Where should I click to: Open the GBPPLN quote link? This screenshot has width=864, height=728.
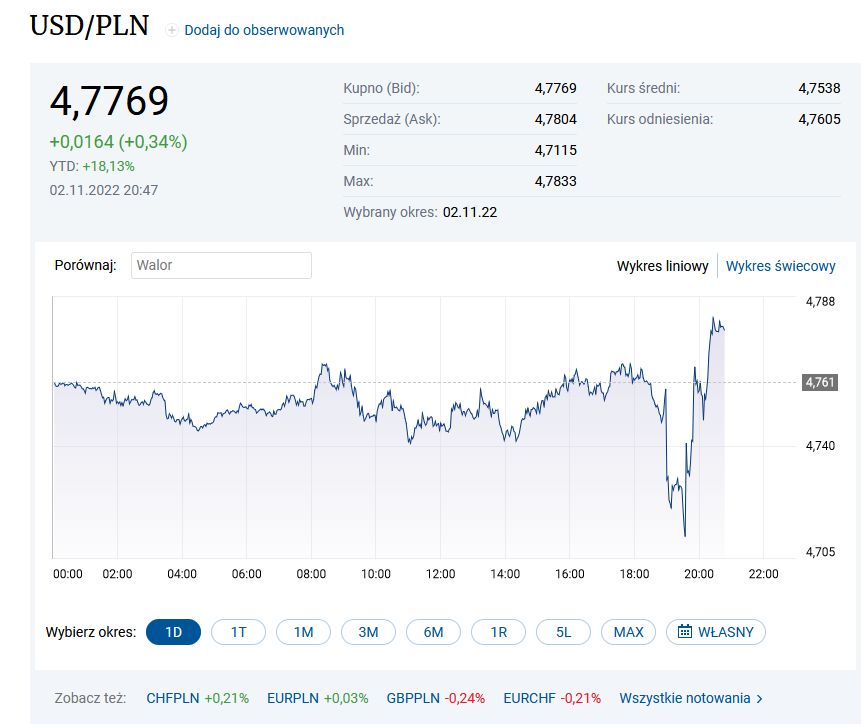[410, 698]
